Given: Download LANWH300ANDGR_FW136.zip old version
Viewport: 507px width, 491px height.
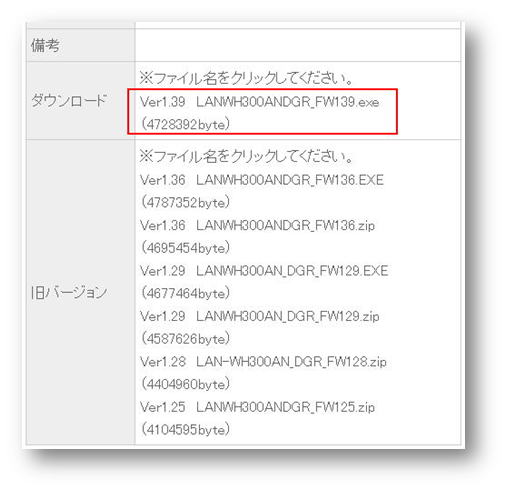Looking at the screenshot, I should click(x=286, y=226).
